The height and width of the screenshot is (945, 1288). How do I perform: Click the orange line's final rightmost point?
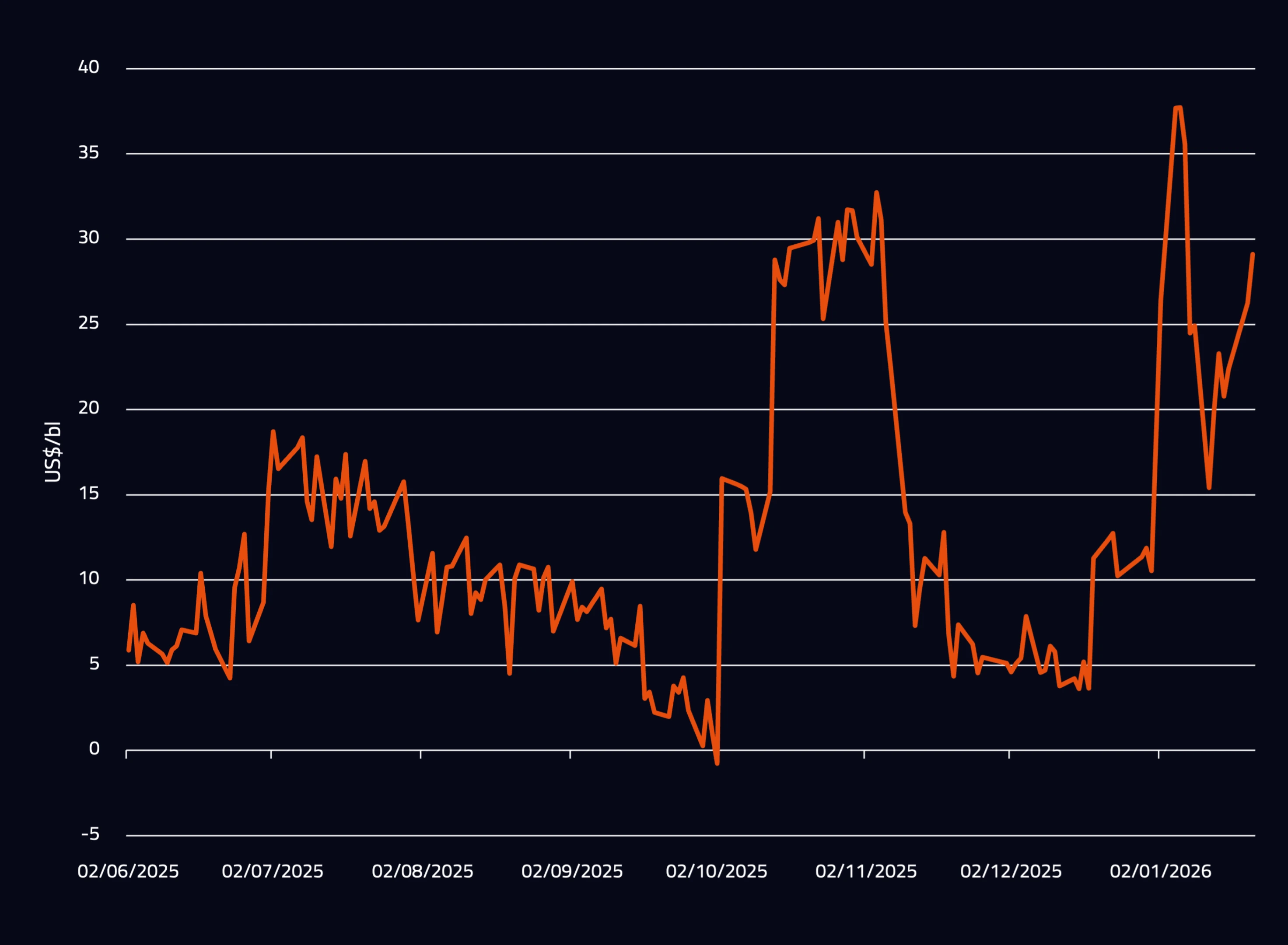coord(1253,254)
